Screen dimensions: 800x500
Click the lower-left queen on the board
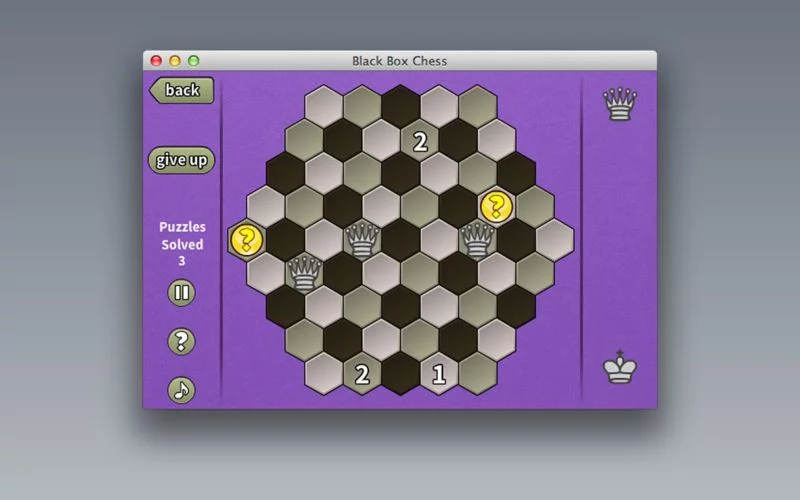(x=305, y=273)
